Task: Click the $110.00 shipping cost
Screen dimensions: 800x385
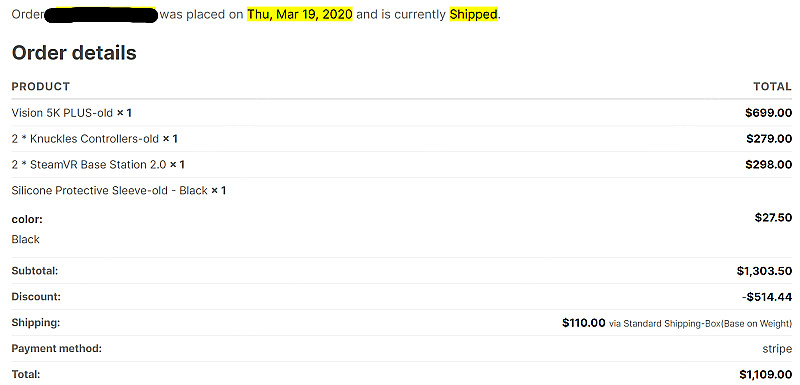Action: tap(584, 323)
